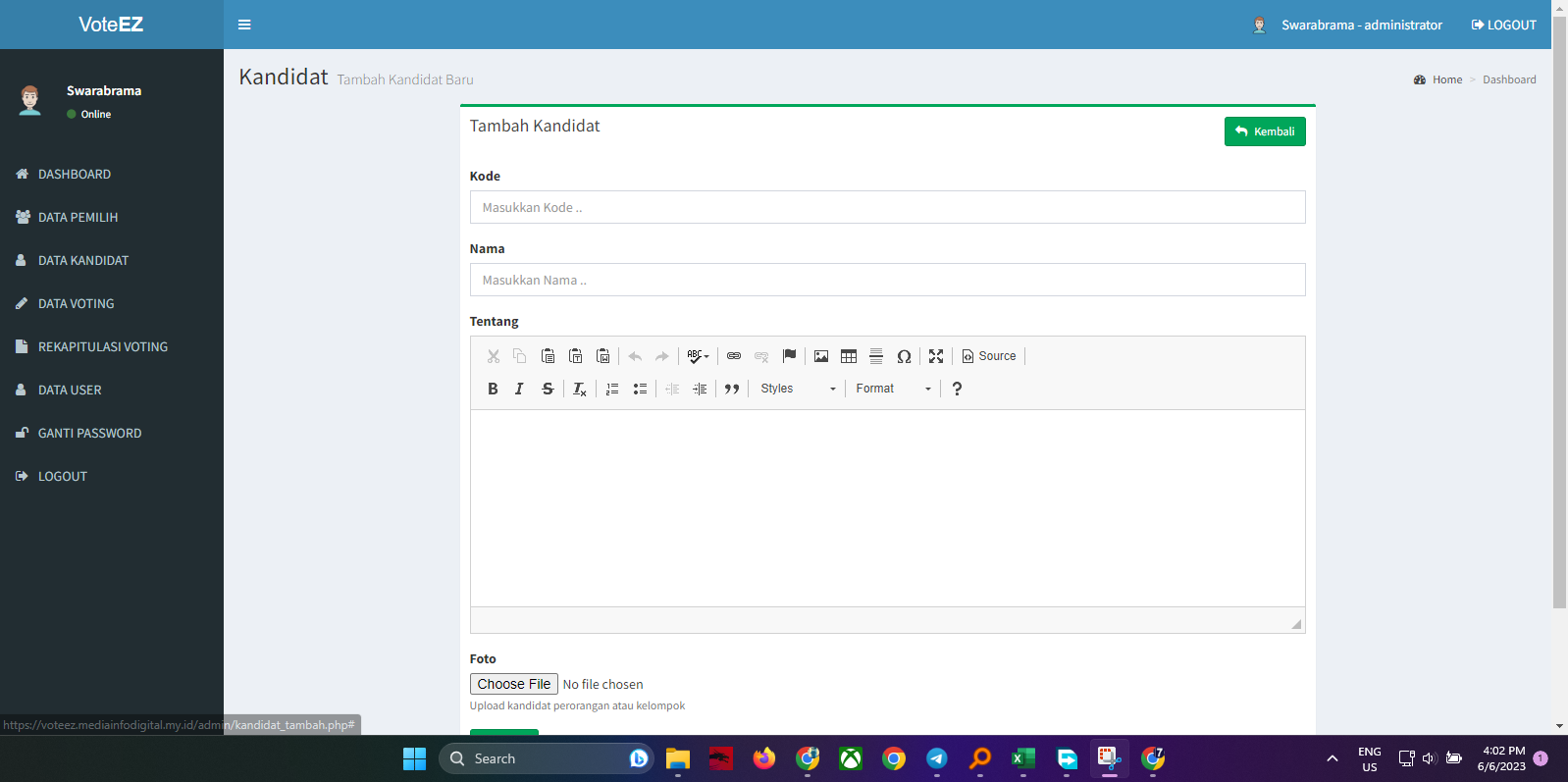Image resolution: width=1568 pixels, height=782 pixels.
Task: Open REKAPITULASI VOTING in the sidebar
Action: [x=112, y=346]
